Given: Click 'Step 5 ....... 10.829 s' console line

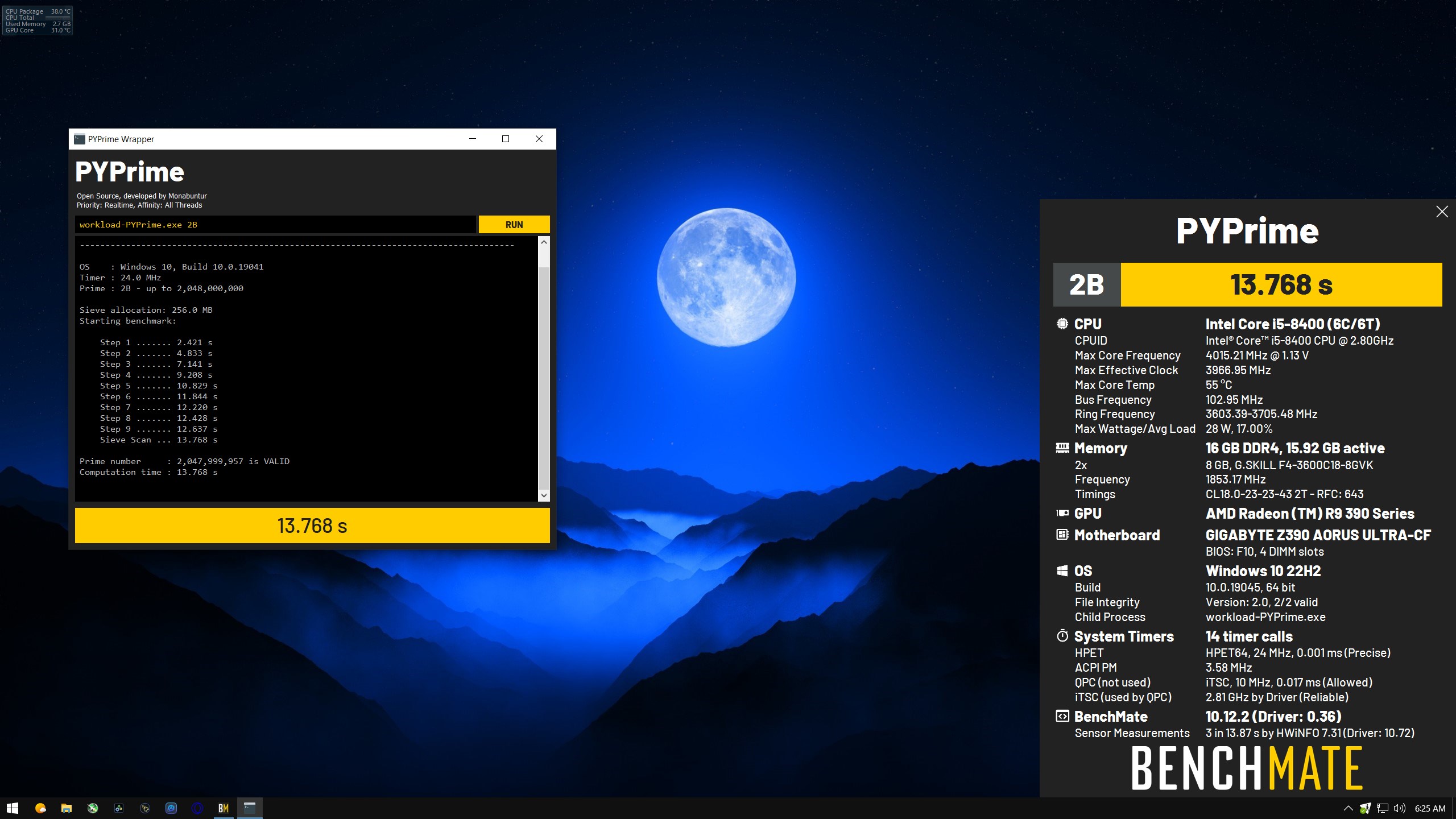Looking at the screenshot, I should click(159, 386).
